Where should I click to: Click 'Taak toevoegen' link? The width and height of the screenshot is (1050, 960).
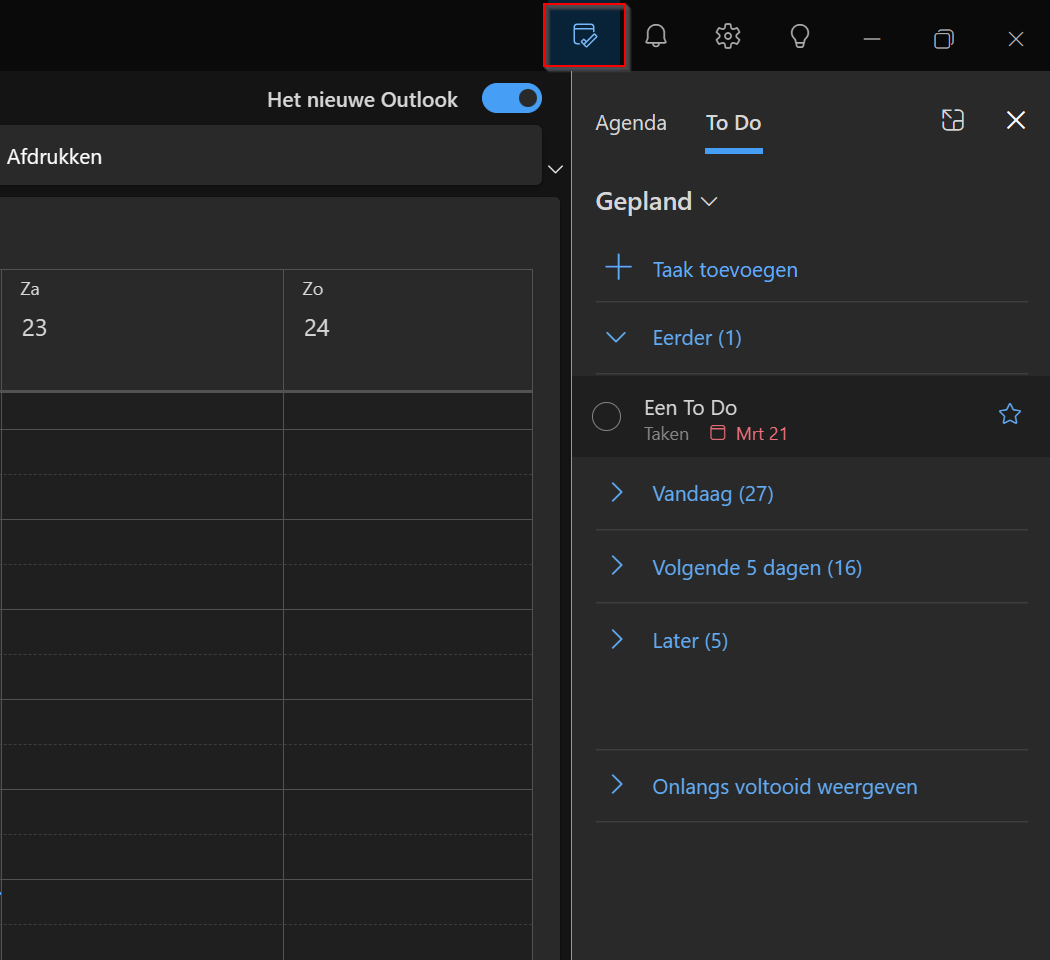(x=725, y=270)
